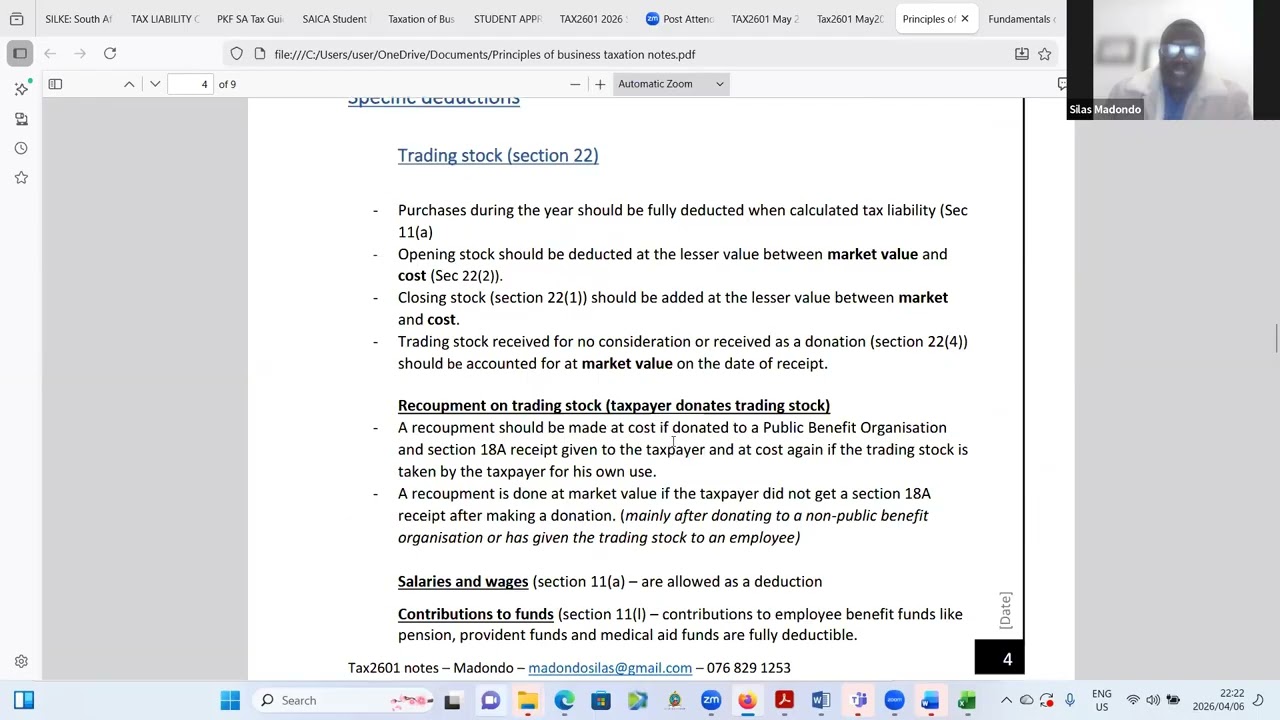
Task: Open Microsoft Store from the taskbar
Action: pos(601,700)
